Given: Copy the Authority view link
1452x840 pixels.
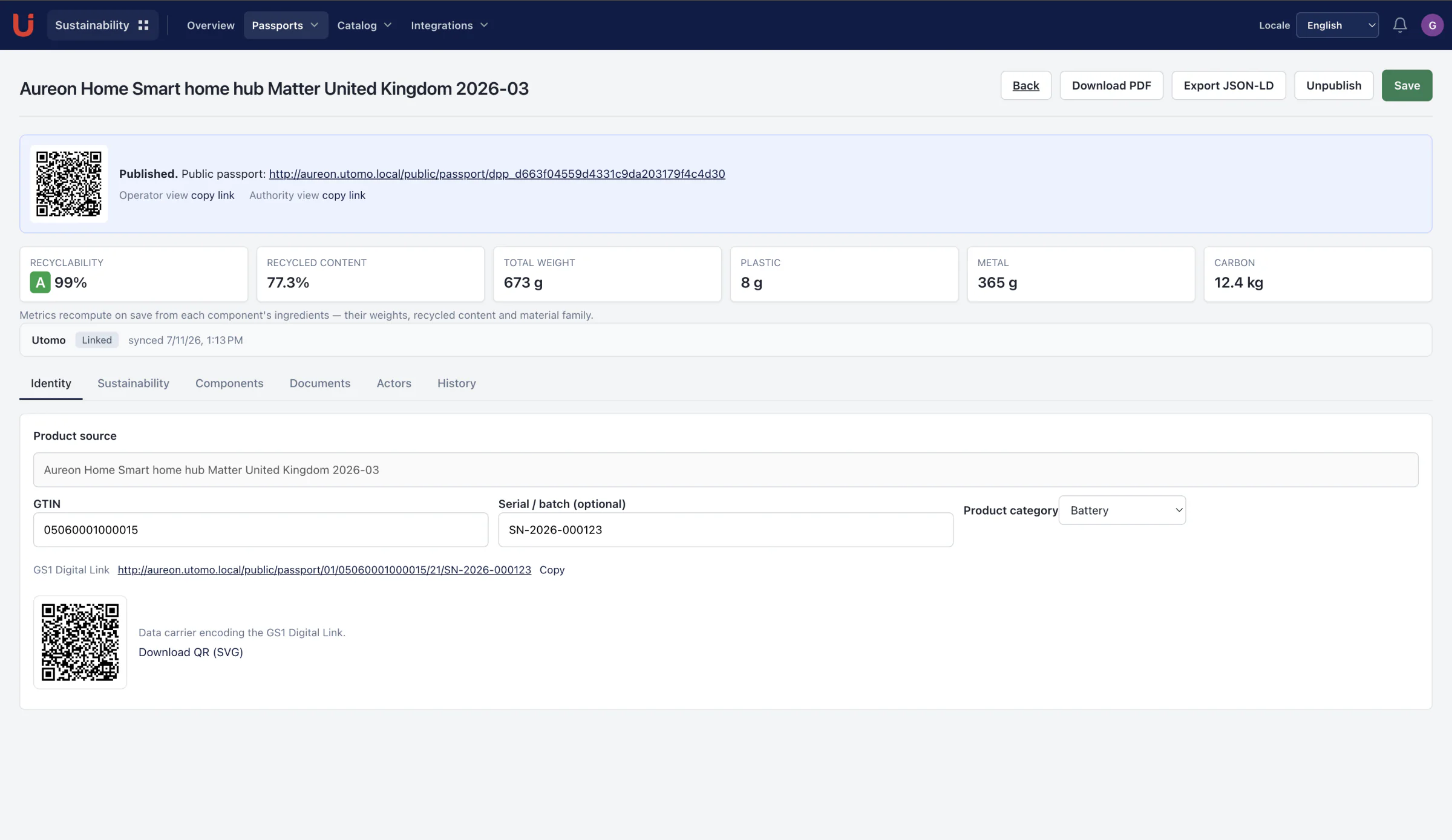Looking at the screenshot, I should coord(344,195).
